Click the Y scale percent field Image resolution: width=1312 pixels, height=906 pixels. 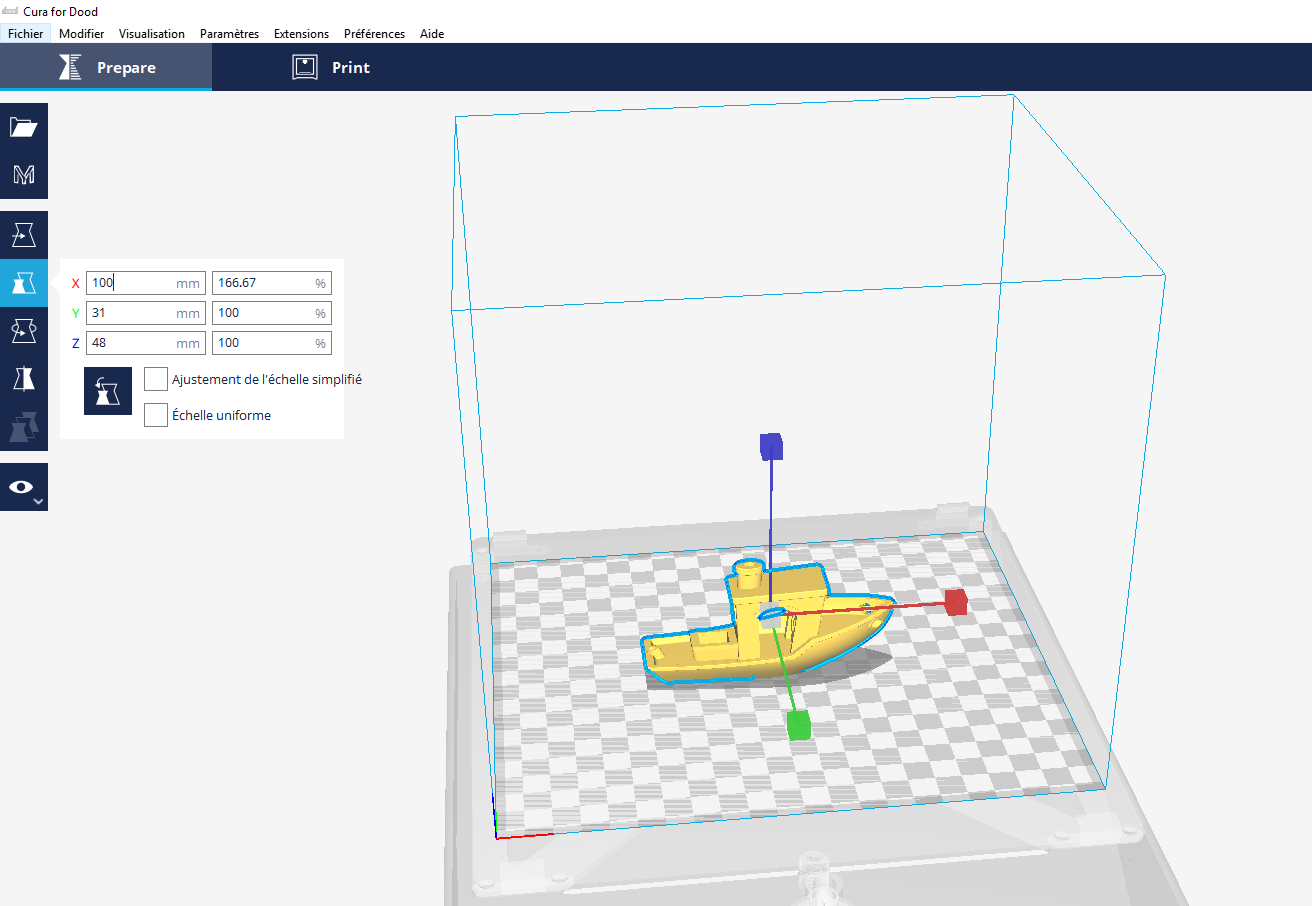pyautogui.click(x=272, y=313)
